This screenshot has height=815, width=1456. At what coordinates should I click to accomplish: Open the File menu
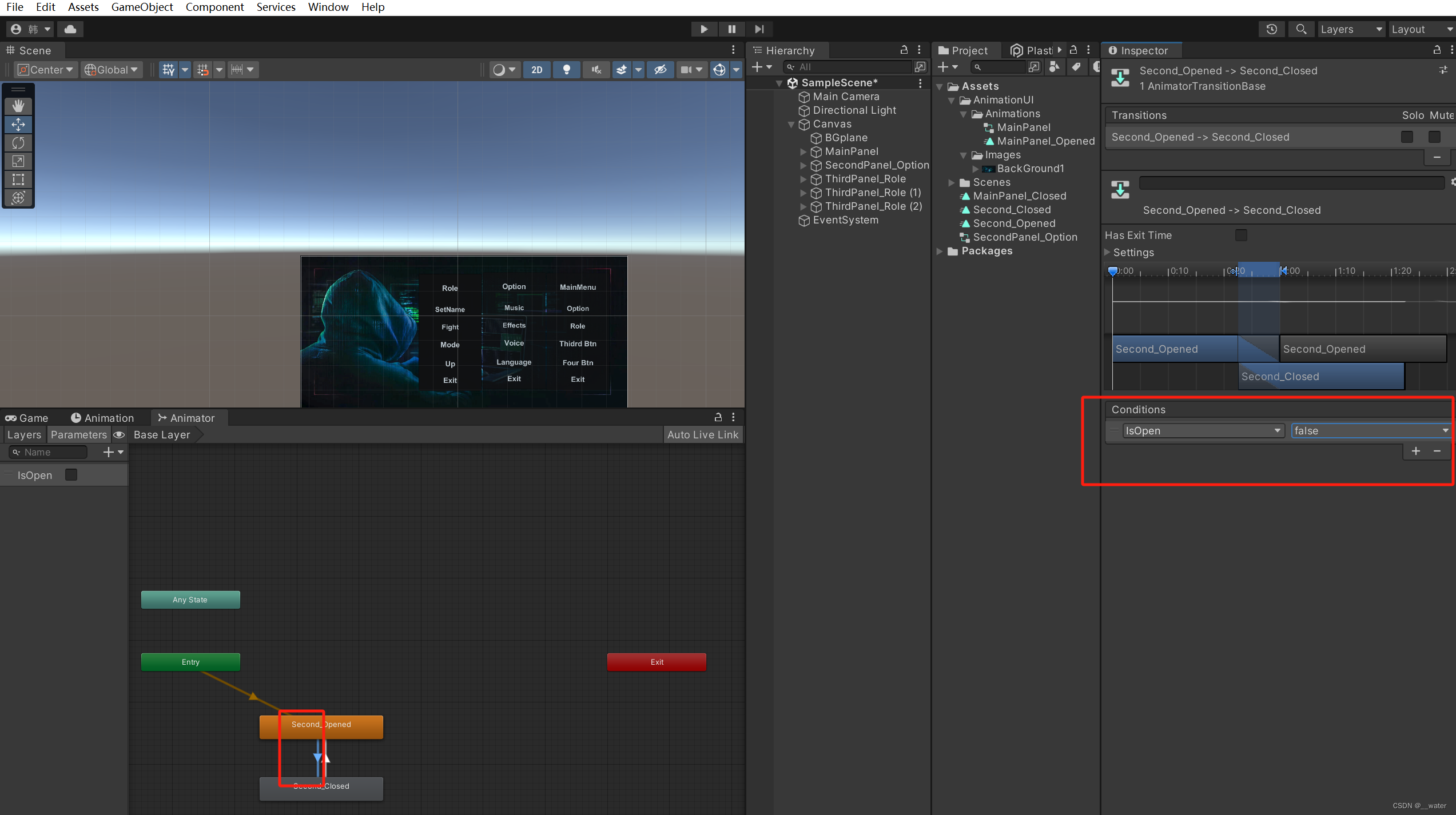coord(15,7)
